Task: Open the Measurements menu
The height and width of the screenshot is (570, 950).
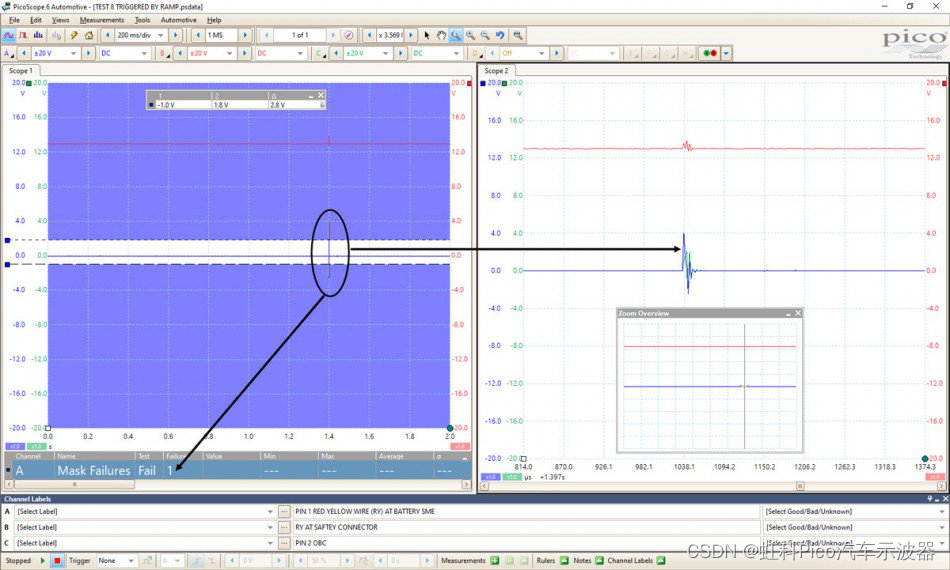Action: tap(102, 20)
